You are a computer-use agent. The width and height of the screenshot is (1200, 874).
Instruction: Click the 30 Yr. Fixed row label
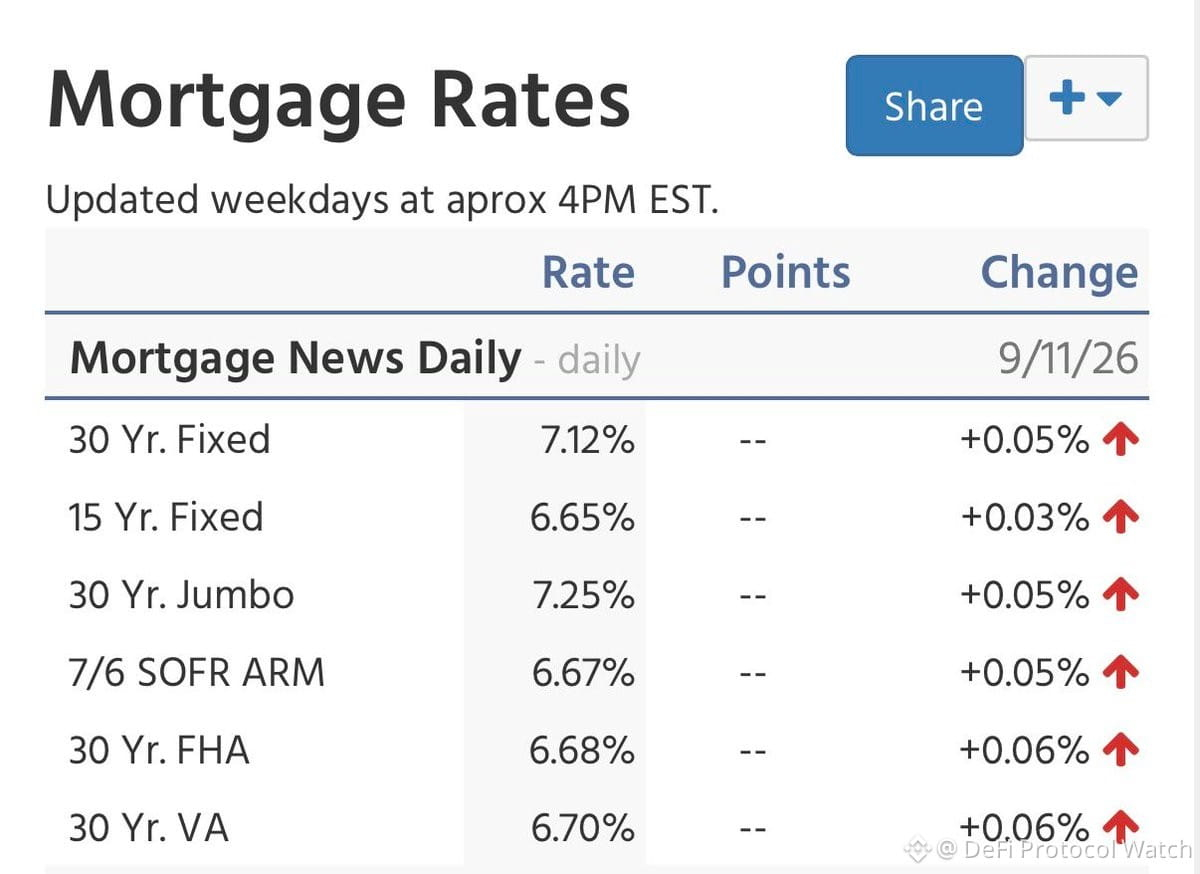(x=170, y=440)
